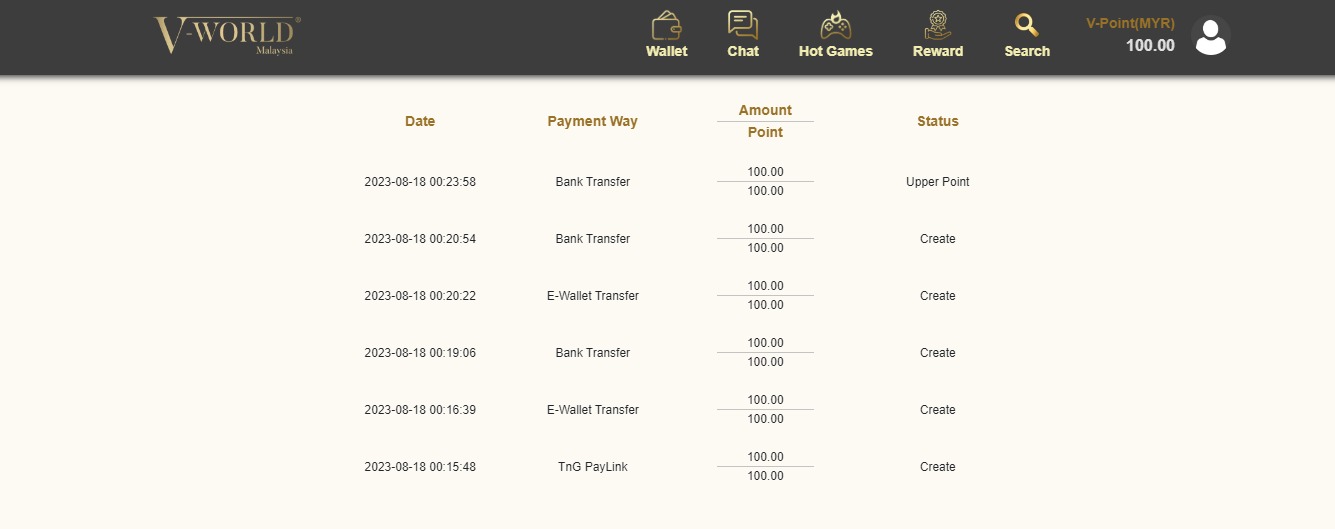Select the Upper Point status entry
This screenshot has height=529, width=1335.
(938, 182)
